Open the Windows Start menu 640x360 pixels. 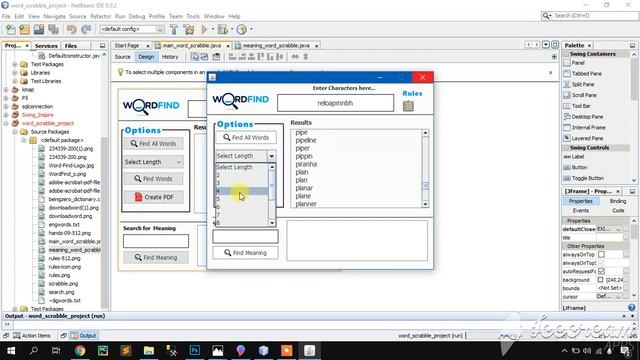pyautogui.click(x=11, y=351)
